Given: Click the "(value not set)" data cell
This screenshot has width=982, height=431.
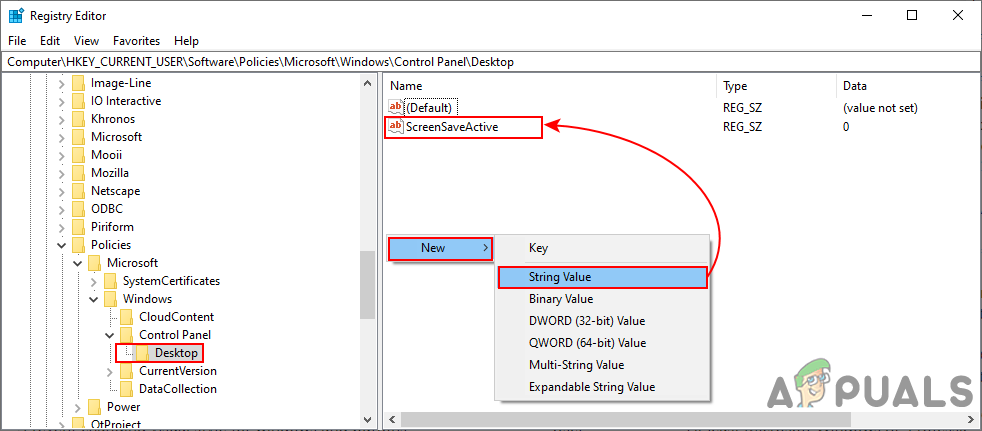Looking at the screenshot, I should point(880,108).
